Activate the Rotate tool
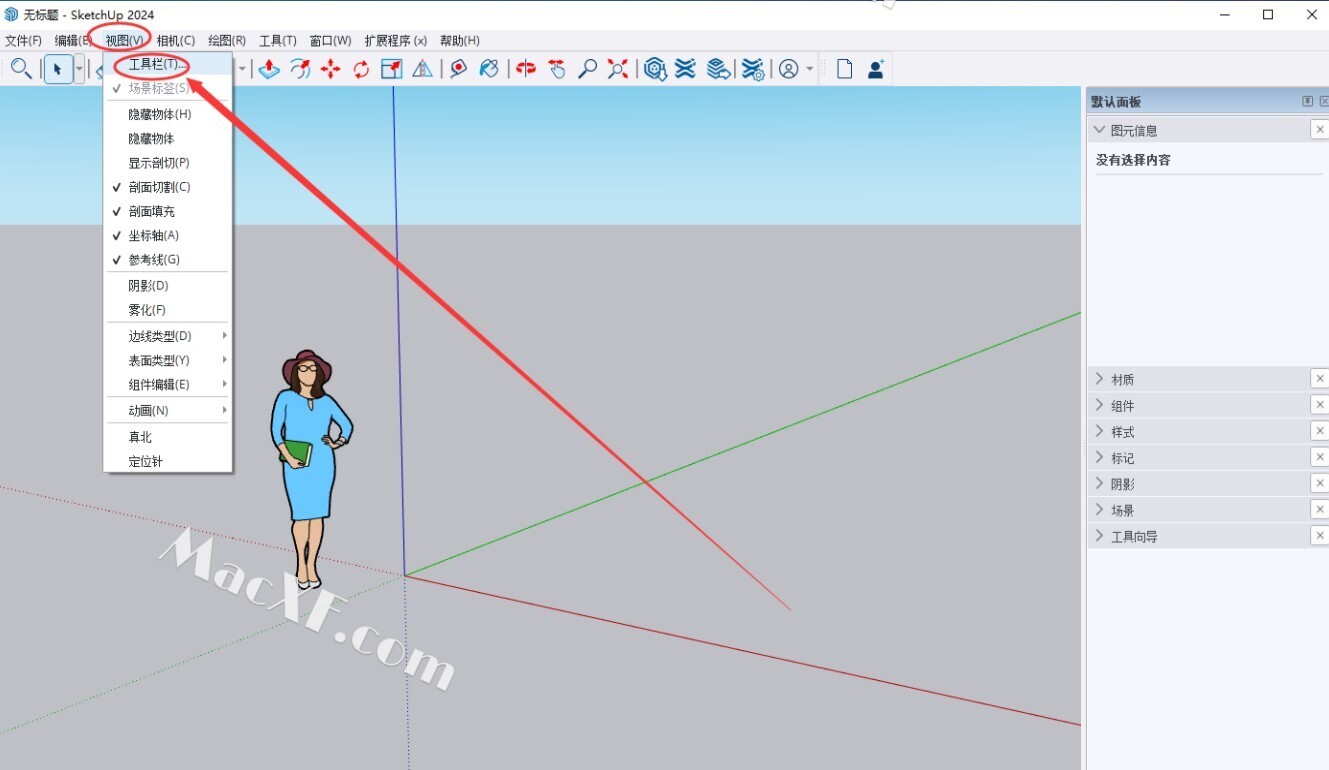Image resolution: width=1329 pixels, height=770 pixels. [x=361, y=69]
